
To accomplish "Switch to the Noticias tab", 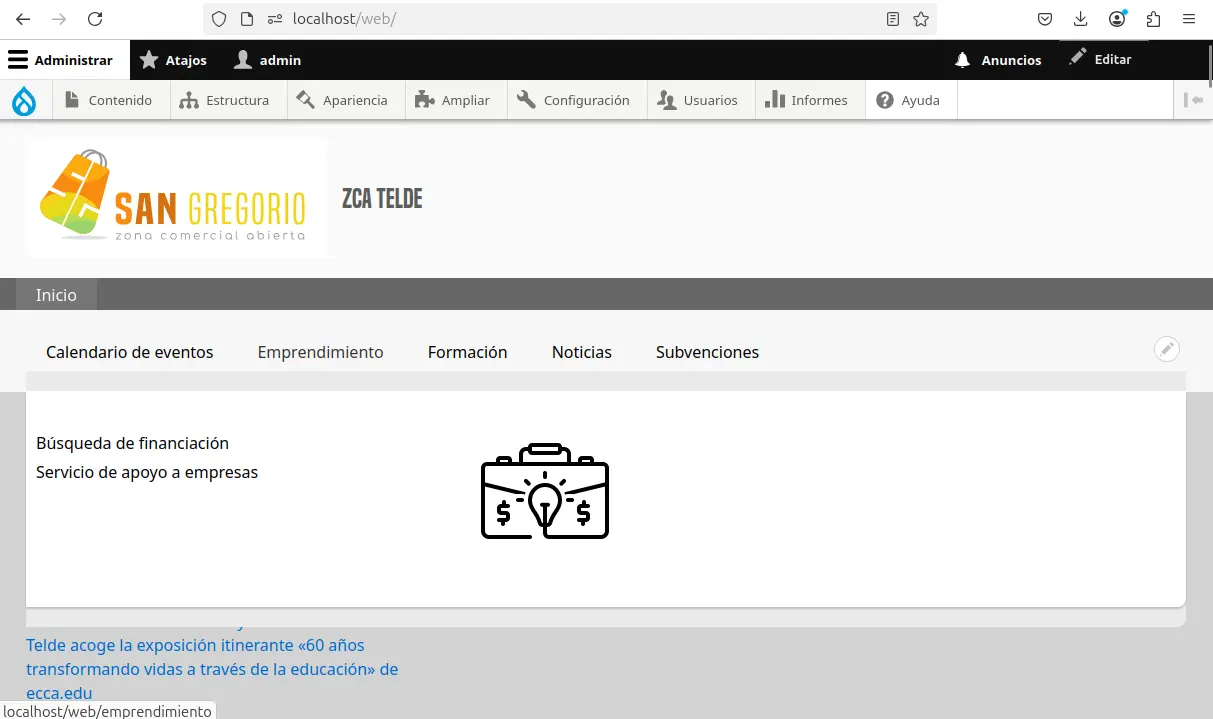I will (581, 352).
